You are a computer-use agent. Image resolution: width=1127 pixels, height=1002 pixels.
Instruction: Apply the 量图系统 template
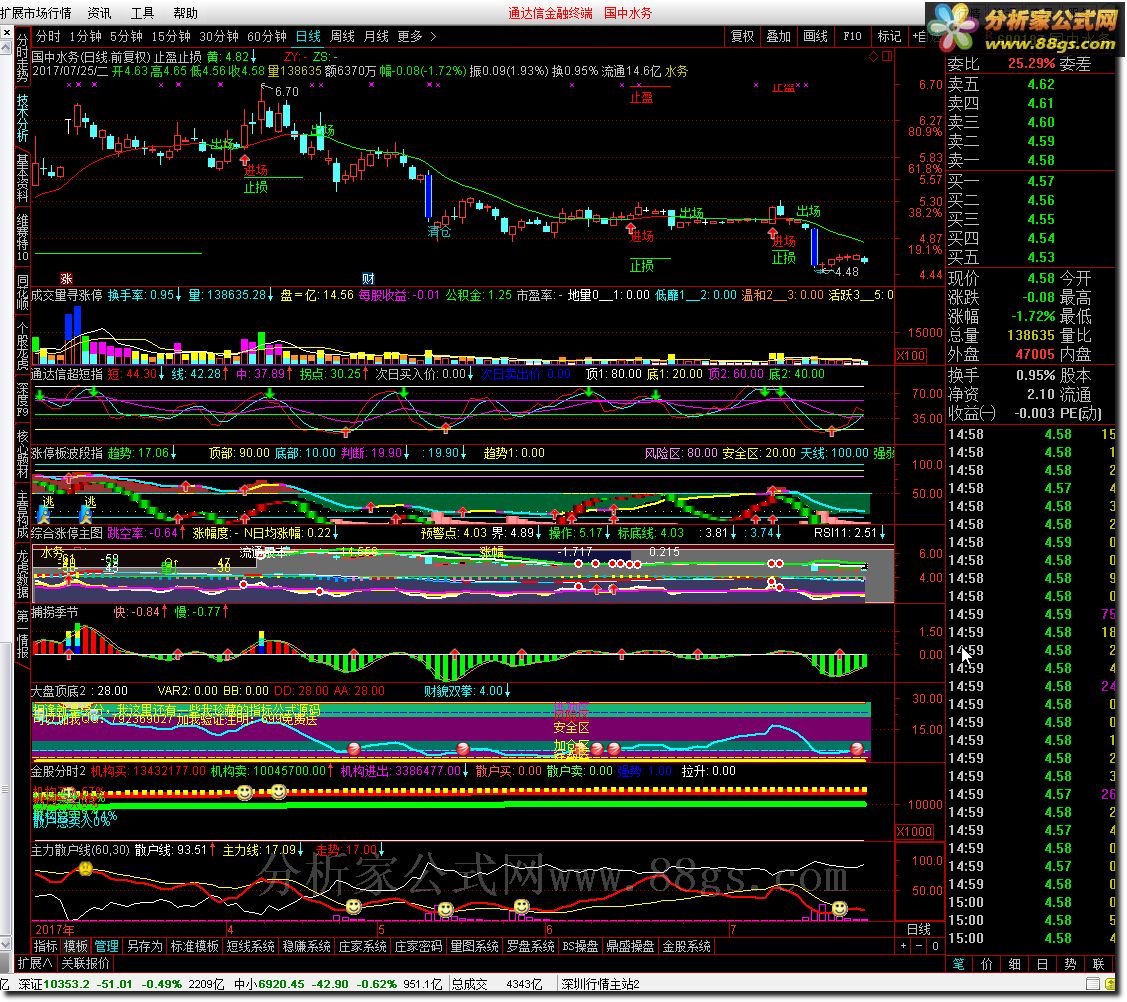(474, 946)
